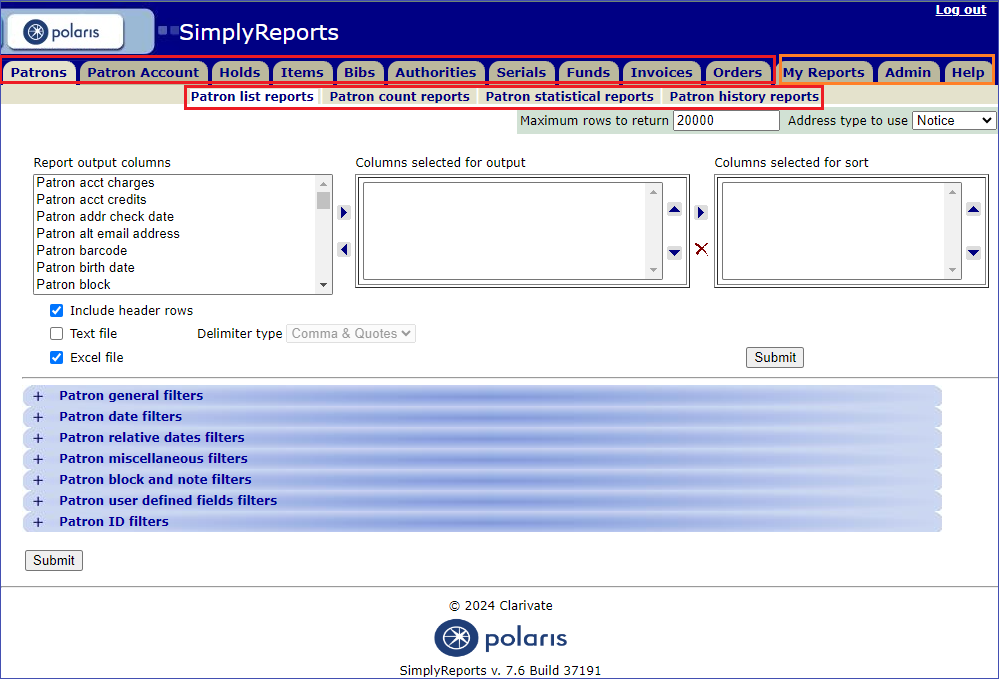Click the Polaris footer logo

pos(500,638)
